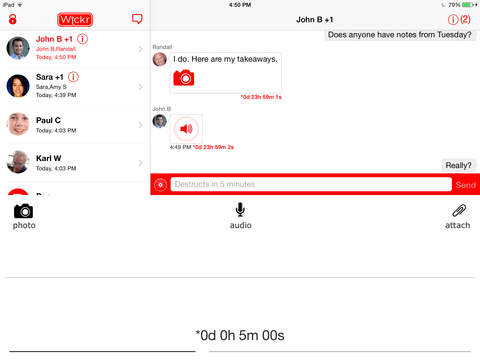Screen dimensions: 480x360
Task: Expand John B +1 row chevron
Action: point(141,49)
